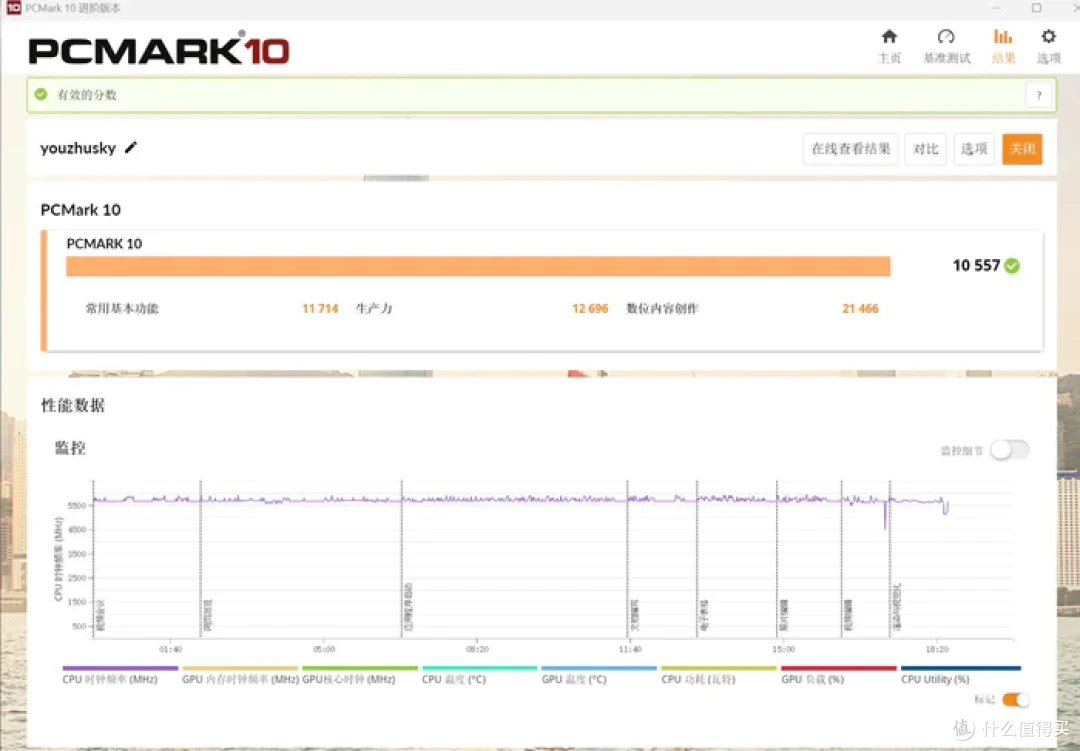Click the green check icon beside 有效的分数
This screenshot has width=1080, height=751.
41,94
